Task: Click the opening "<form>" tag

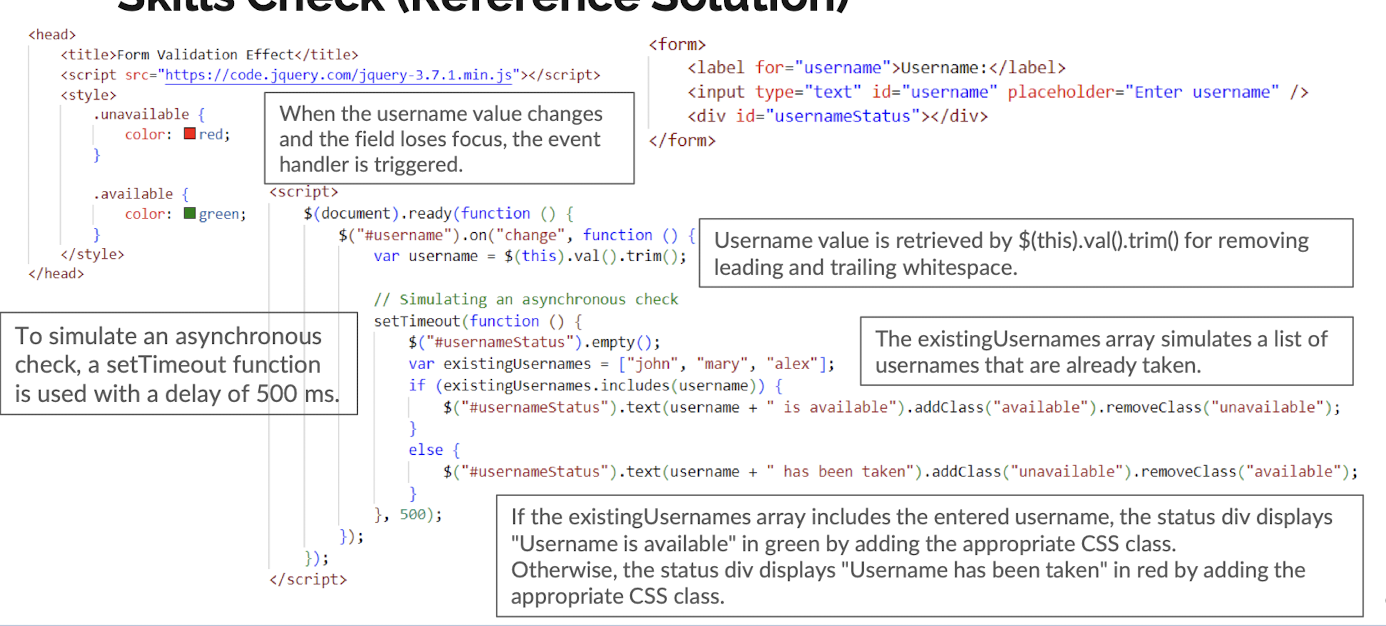Action: pos(677,44)
